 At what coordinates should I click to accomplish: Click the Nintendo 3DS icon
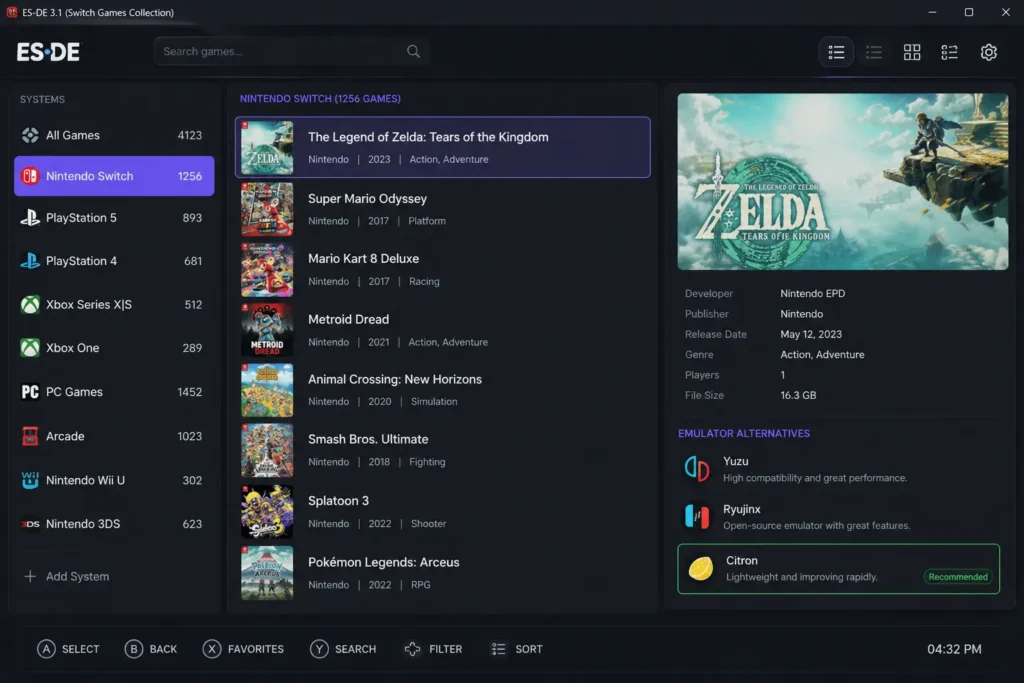pyautogui.click(x=30, y=524)
